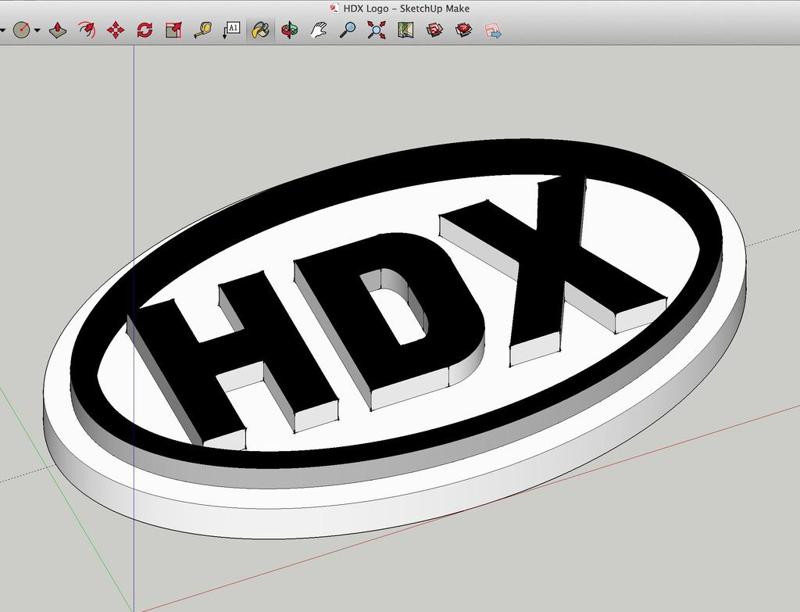This screenshot has height=612, width=800.
Task: Expand the dropdown beside the gauge tool
Action: pyautogui.click(x=36, y=30)
